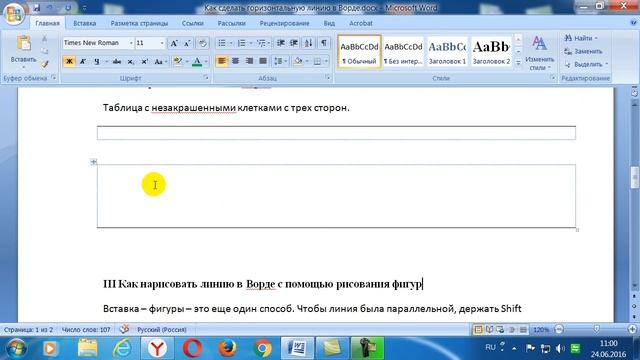Open the Выделить dropdown
Screen dimensions: 640x360
point(586,64)
